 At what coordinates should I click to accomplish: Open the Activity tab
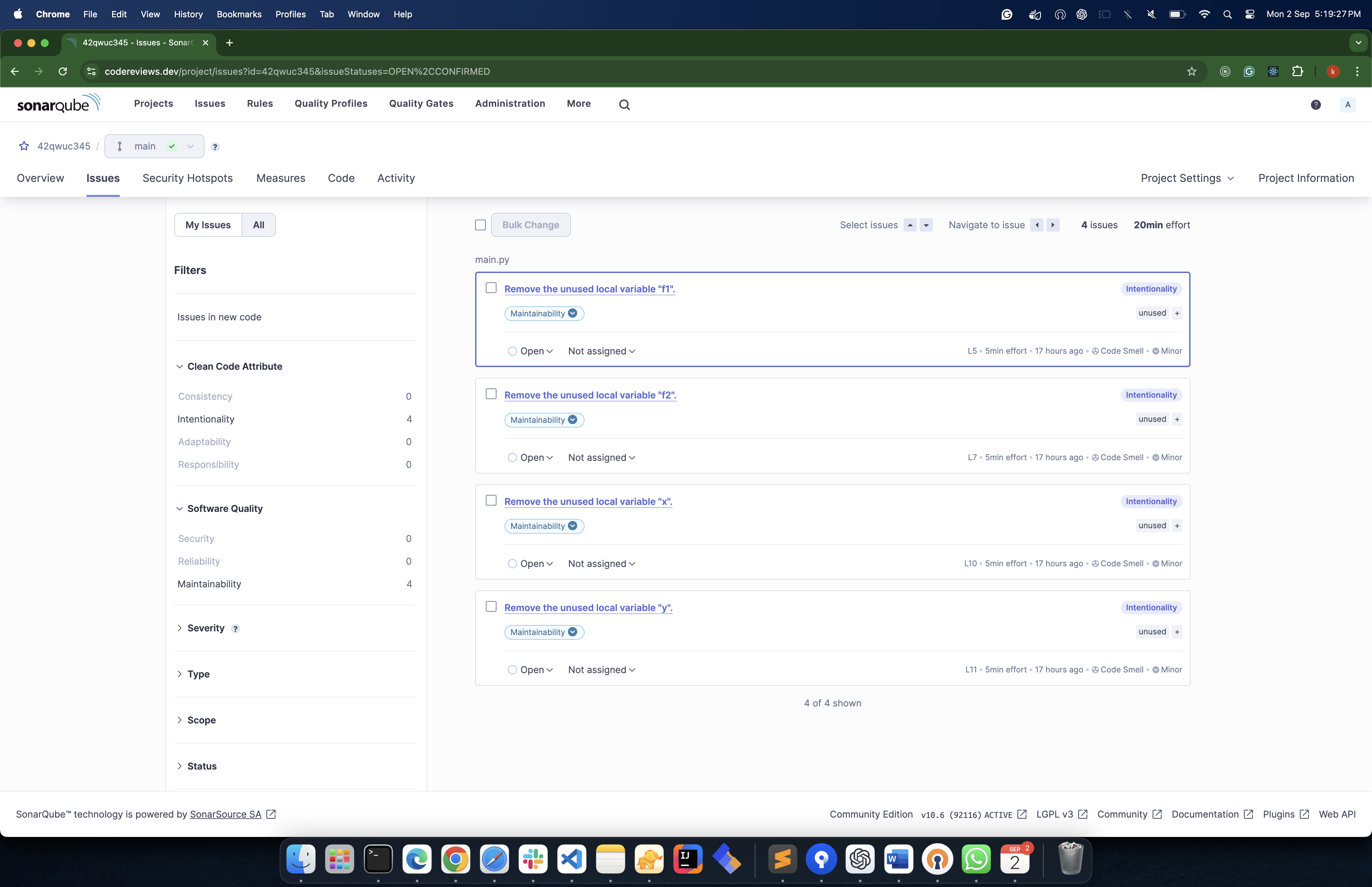point(396,179)
